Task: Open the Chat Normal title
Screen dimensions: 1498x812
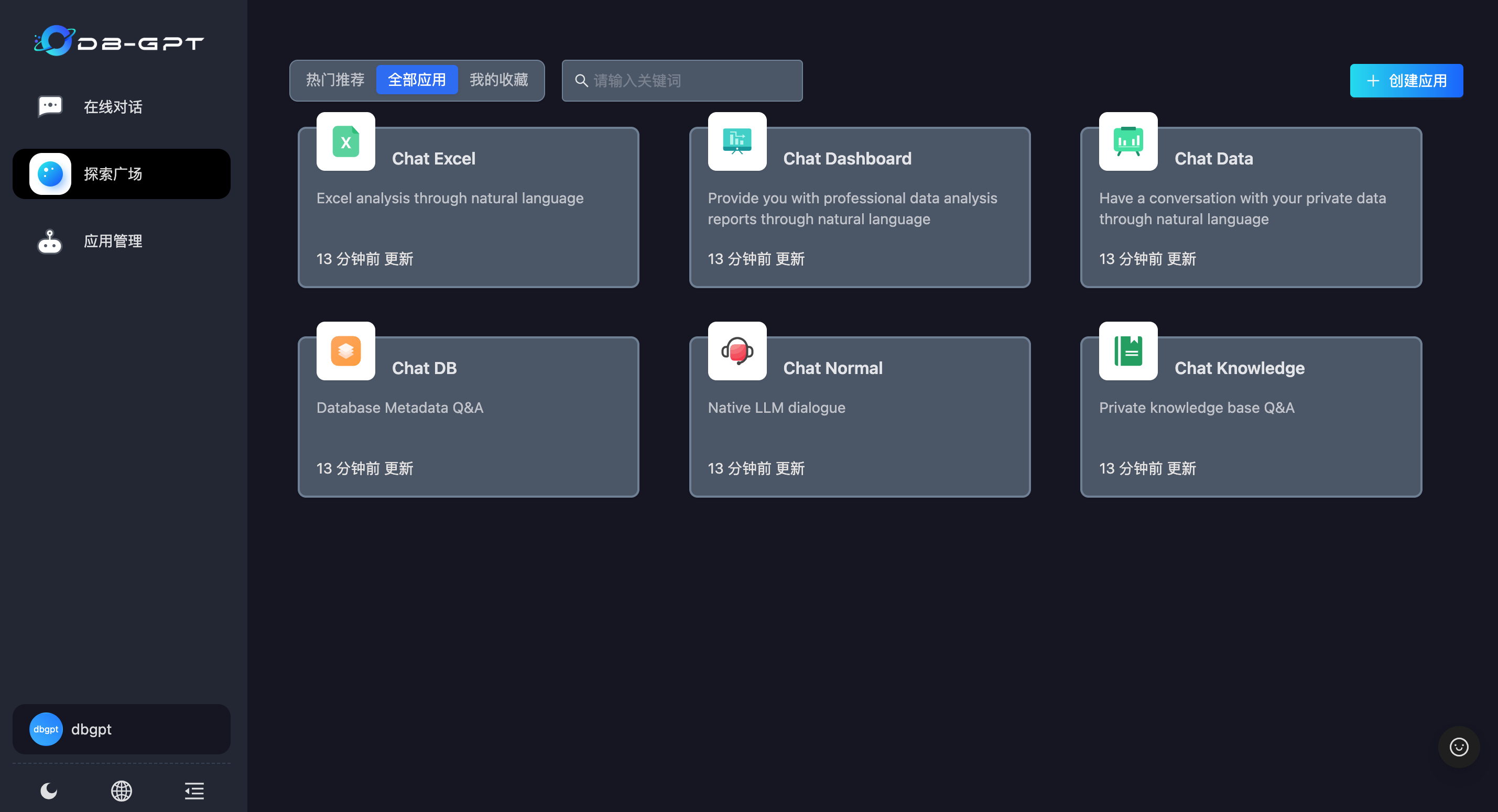Action: click(833, 368)
